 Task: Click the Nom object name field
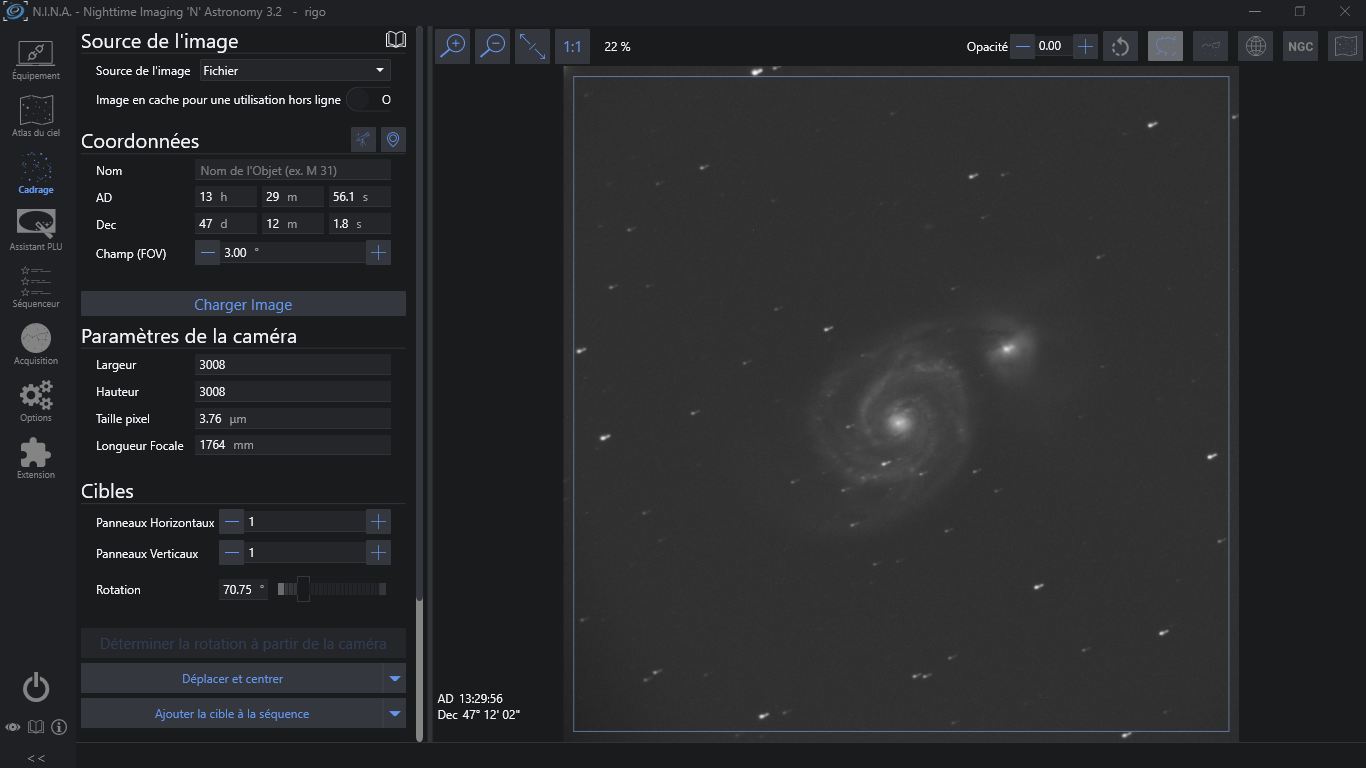point(293,171)
